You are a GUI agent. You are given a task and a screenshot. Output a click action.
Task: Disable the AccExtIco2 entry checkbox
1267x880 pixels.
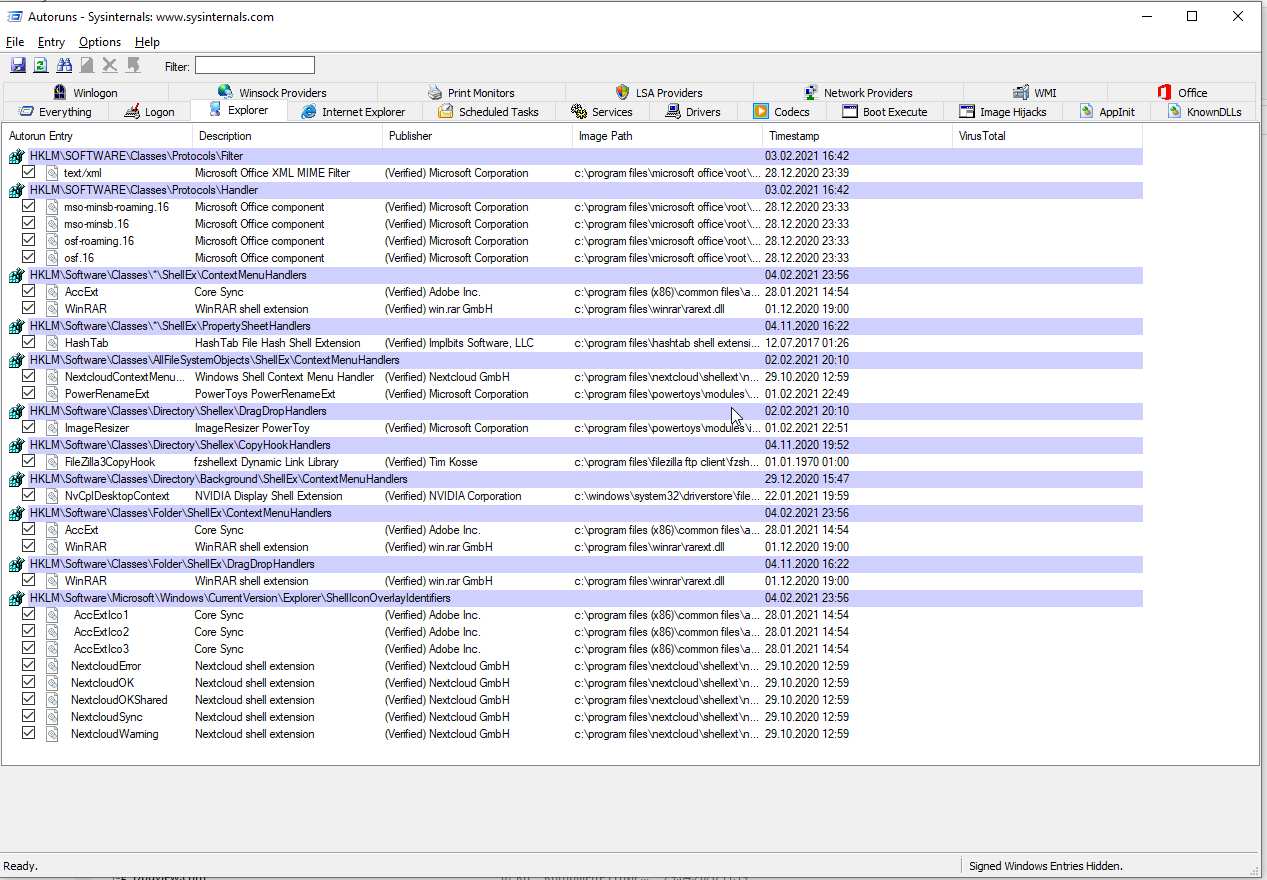[28, 631]
